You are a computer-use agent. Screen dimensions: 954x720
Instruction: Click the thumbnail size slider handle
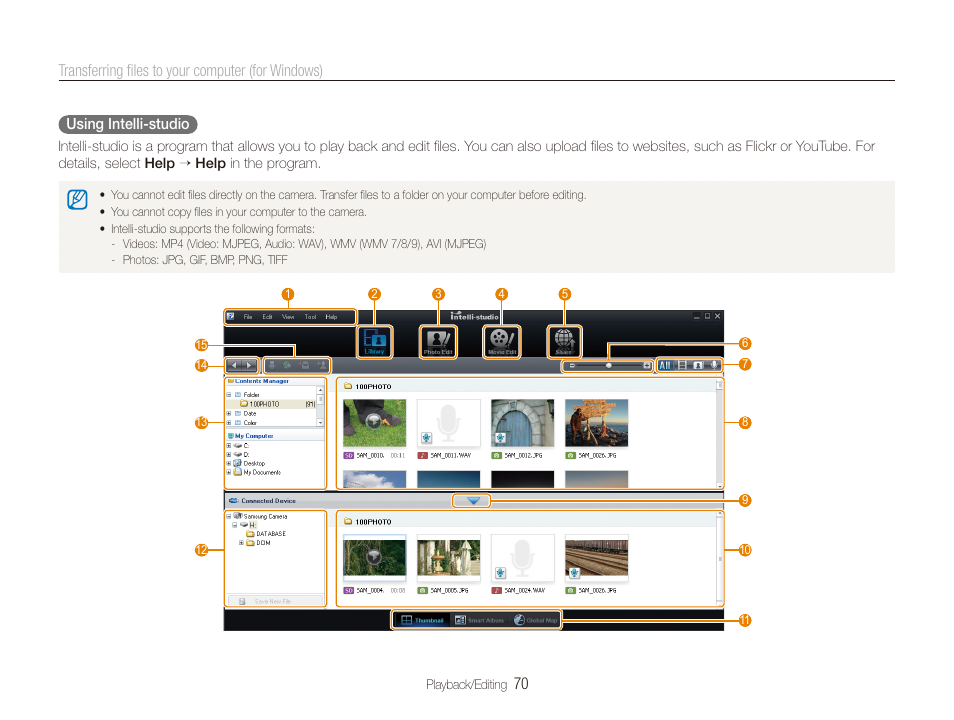[608, 366]
